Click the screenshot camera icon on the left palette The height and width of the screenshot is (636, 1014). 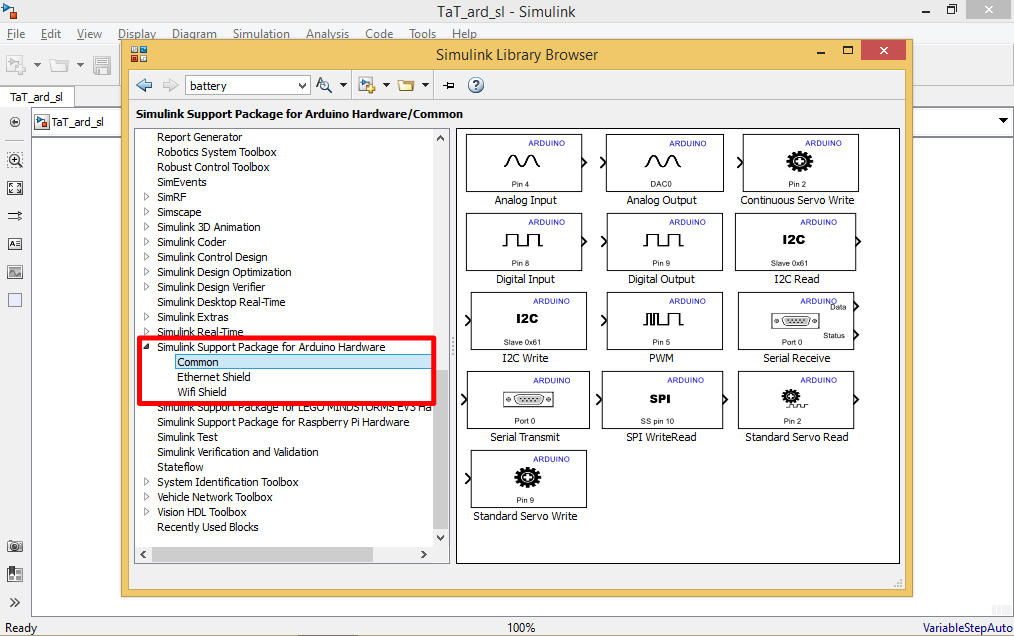[15, 546]
